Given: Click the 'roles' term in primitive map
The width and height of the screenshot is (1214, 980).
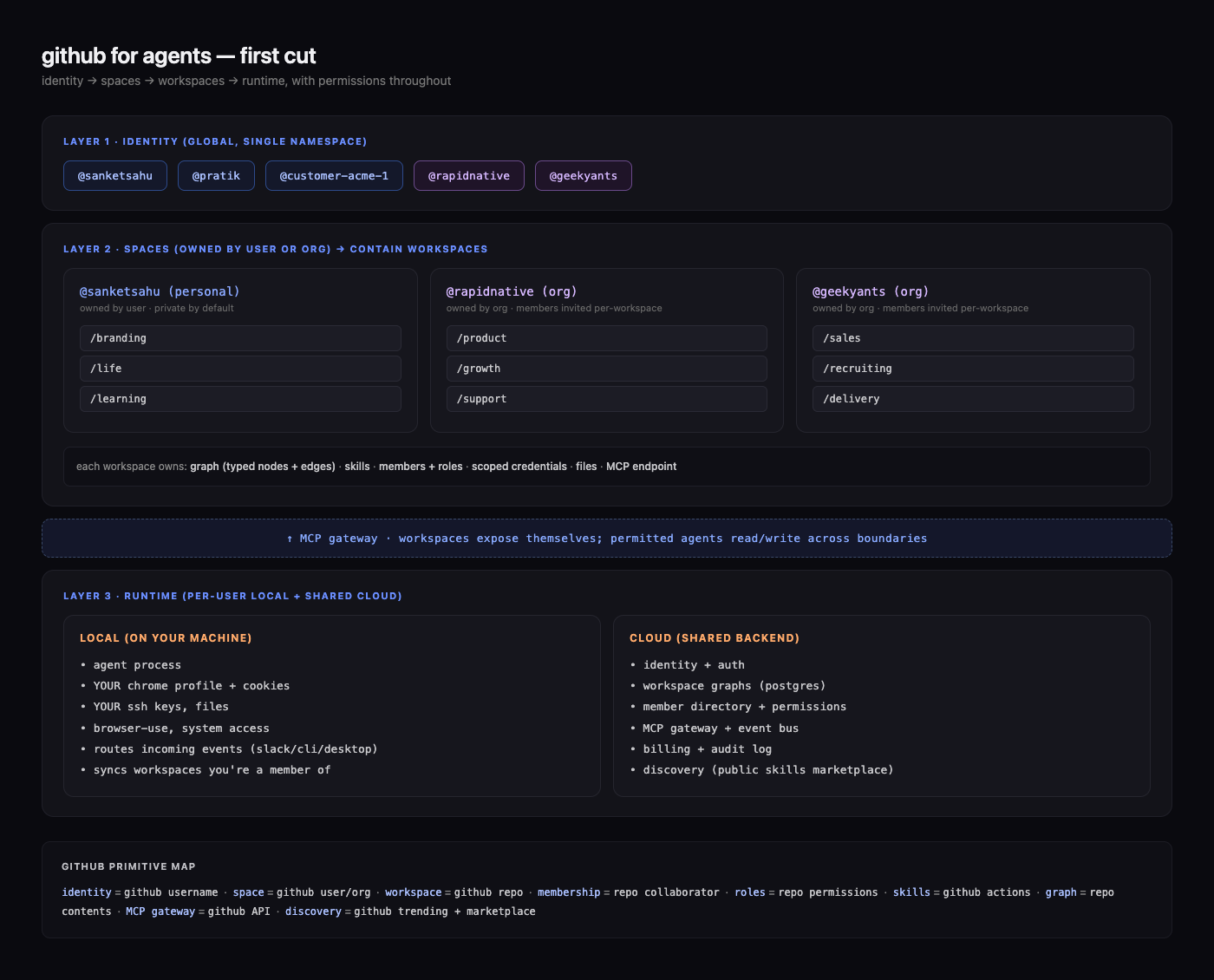Looking at the screenshot, I should pyautogui.click(x=750, y=892).
